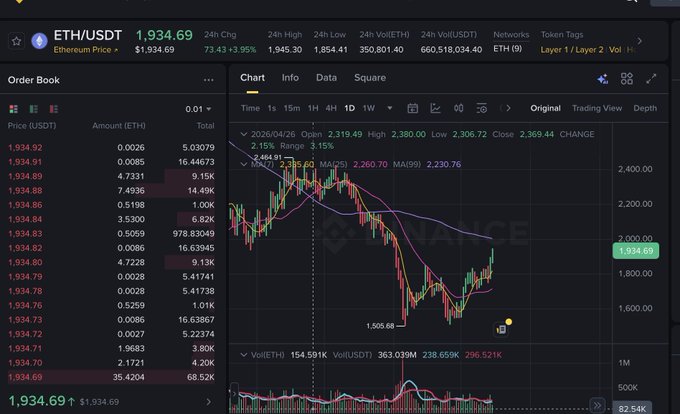This screenshot has height=414, width=680.
Task: Select the Original chart view
Action: (545, 108)
